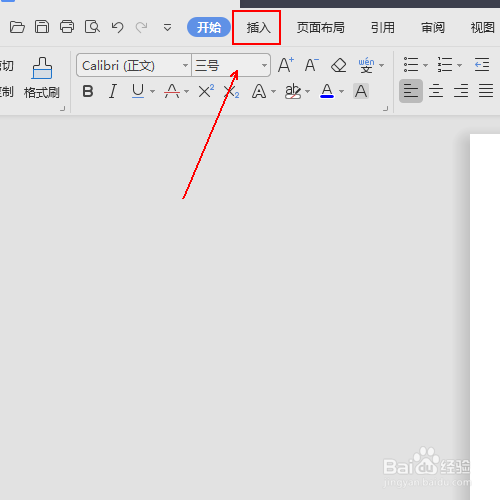Justify paragraph text

point(486,91)
